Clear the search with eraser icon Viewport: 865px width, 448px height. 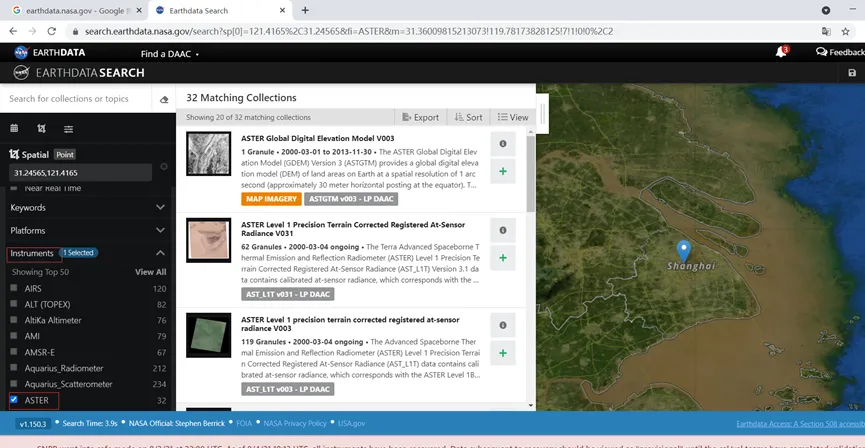tap(164, 99)
